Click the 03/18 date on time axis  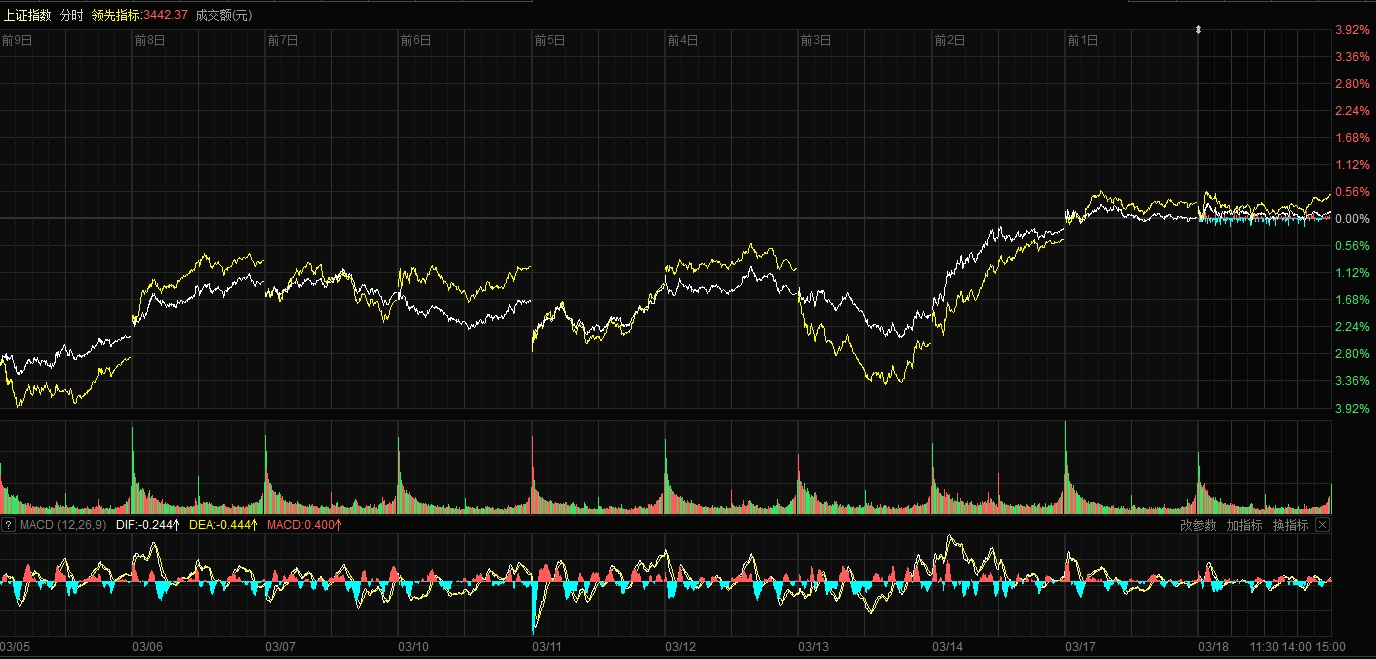click(x=1213, y=647)
